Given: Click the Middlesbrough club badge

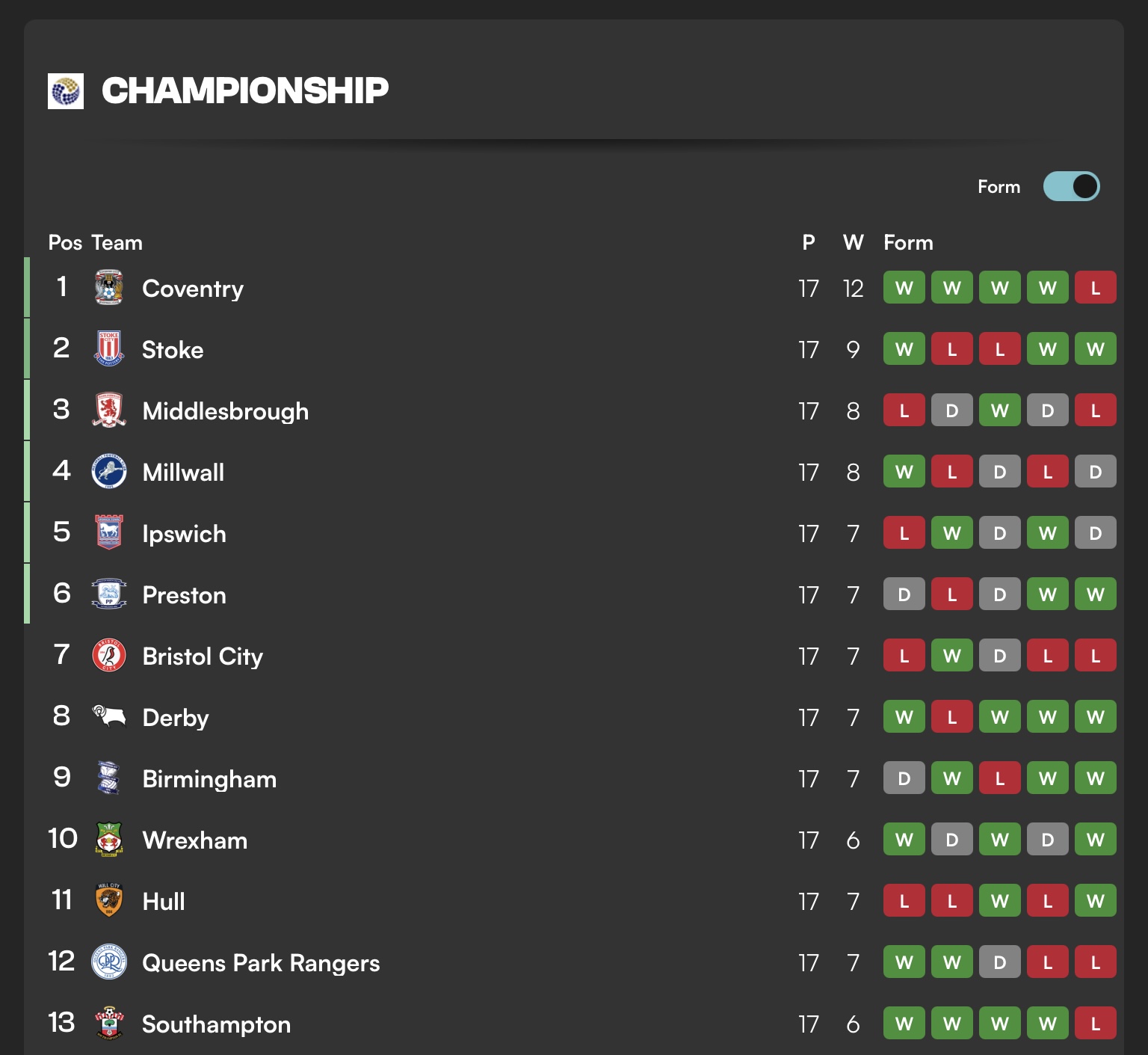Looking at the screenshot, I should tap(109, 410).
